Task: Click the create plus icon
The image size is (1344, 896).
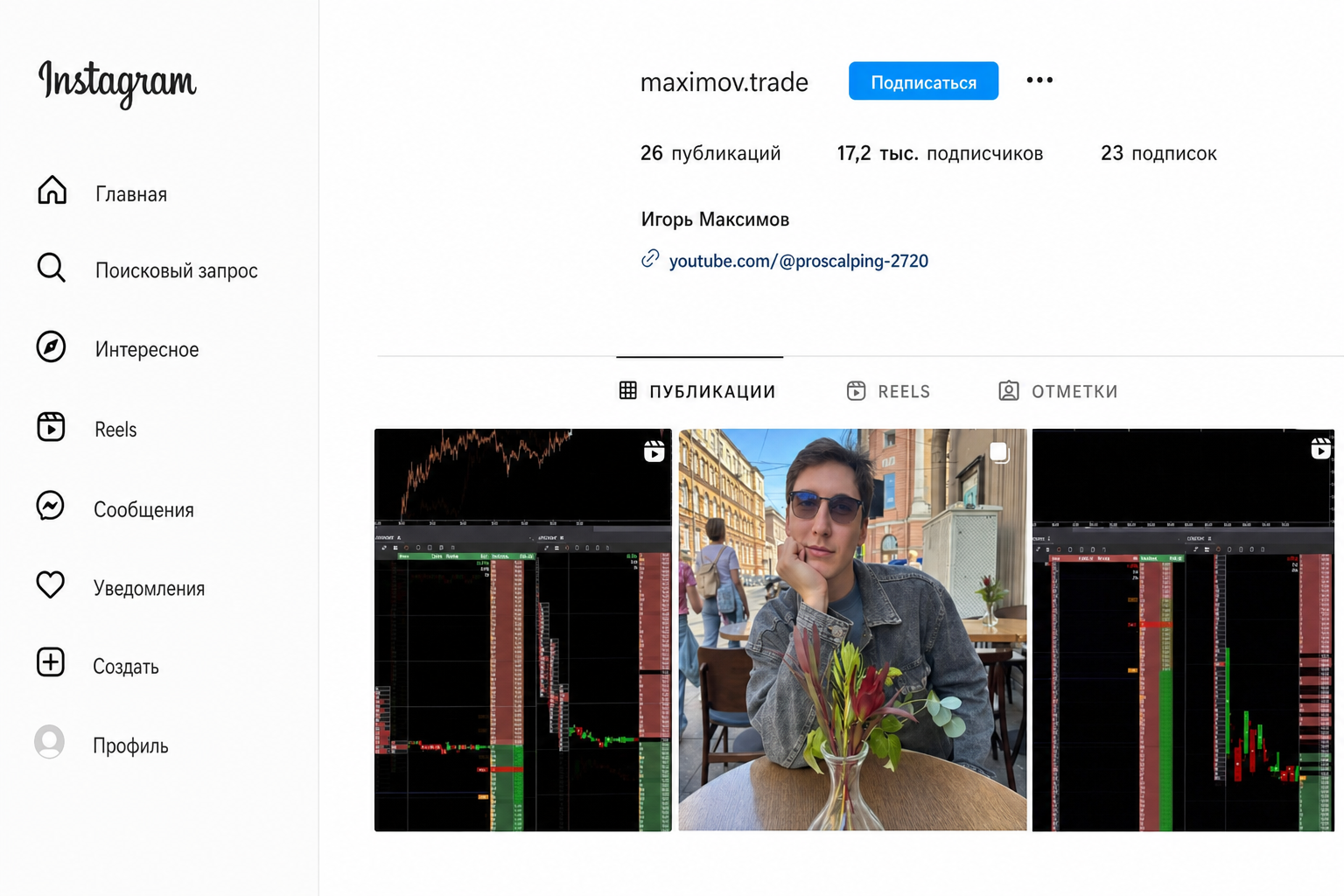Action: pyautogui.click(x=51, y=662)
